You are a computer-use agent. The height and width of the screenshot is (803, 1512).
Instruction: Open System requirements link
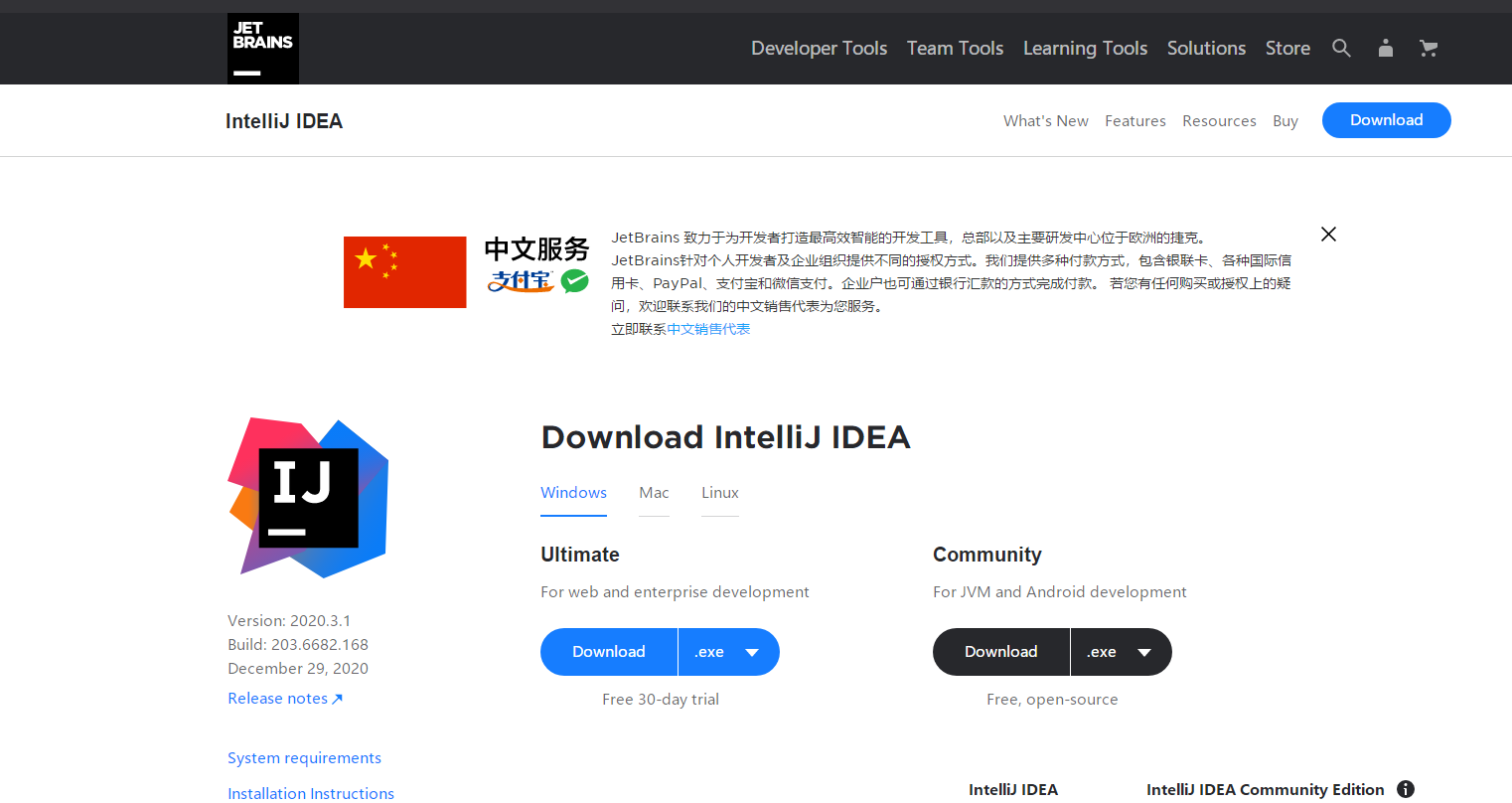(304, 758)
